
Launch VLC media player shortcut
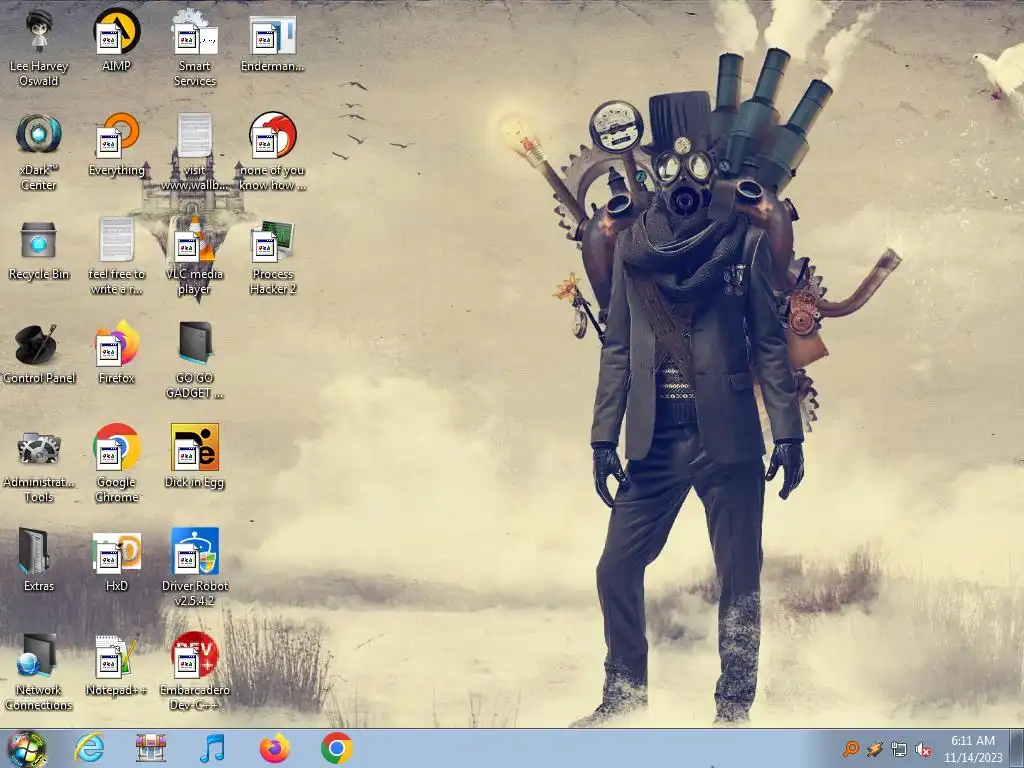(195, 255)
